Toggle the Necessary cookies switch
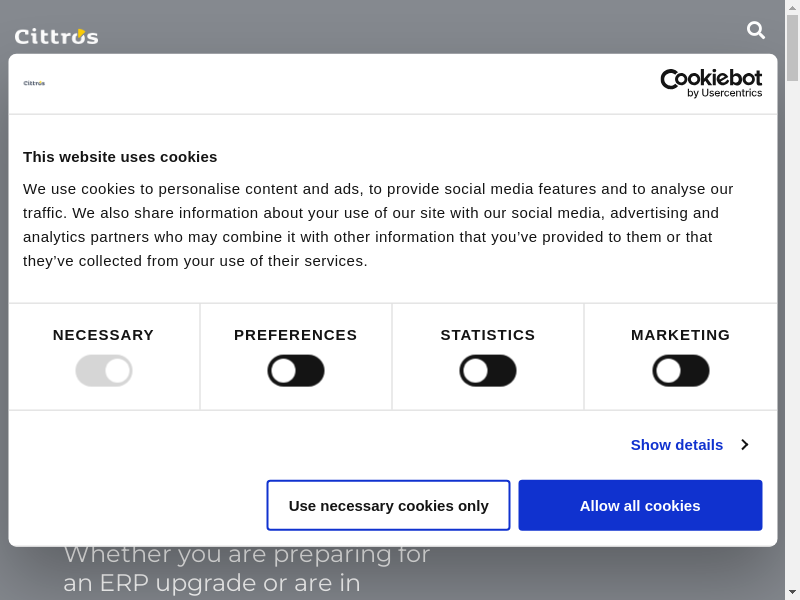This screenshot has height=600, width=800. tap(104, 371)
